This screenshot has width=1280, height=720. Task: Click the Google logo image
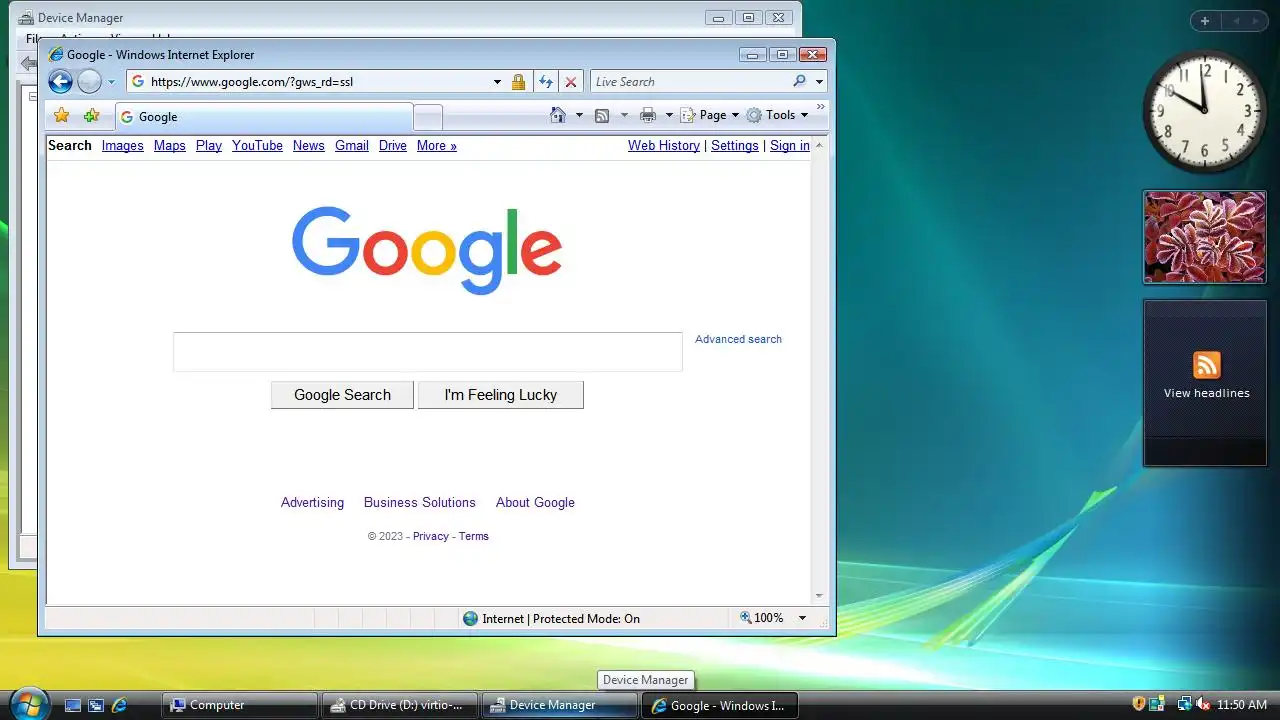point(427,250)
